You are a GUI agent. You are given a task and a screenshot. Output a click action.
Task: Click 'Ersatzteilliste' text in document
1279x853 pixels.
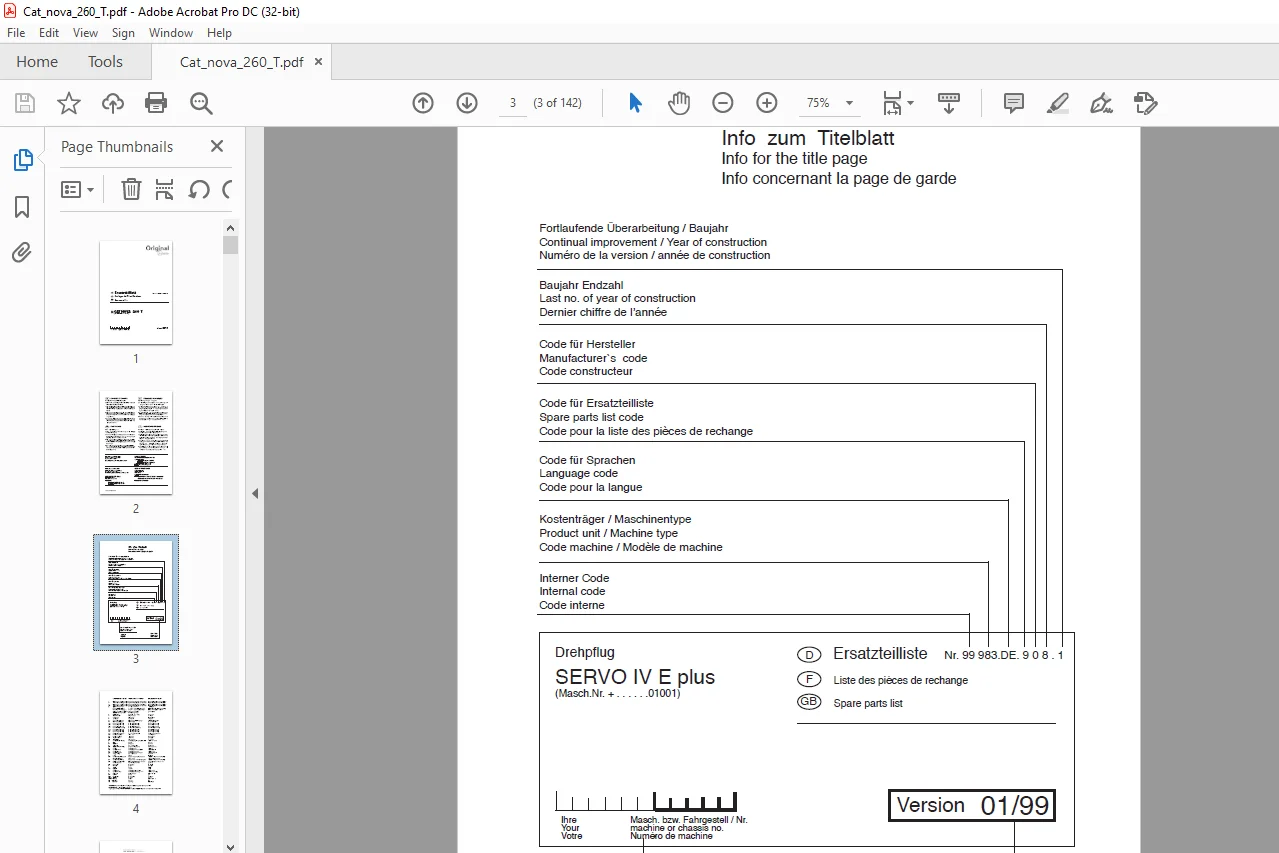pyautogui.click(x=880, y=654)
